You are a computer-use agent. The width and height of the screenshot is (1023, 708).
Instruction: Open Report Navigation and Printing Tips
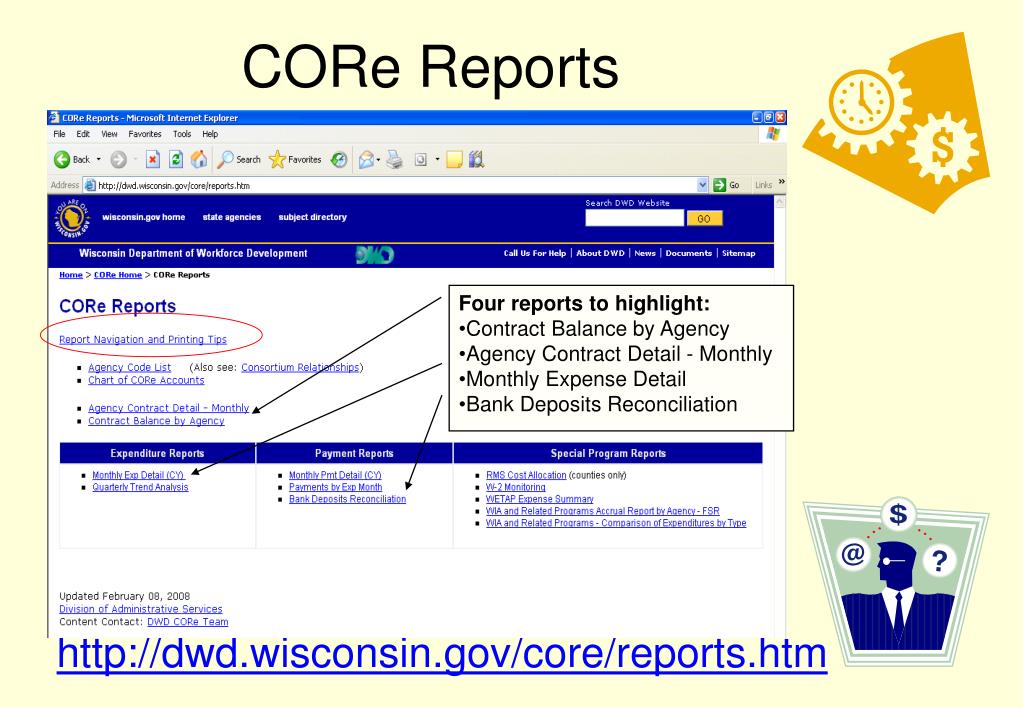(x=143, y=339)
